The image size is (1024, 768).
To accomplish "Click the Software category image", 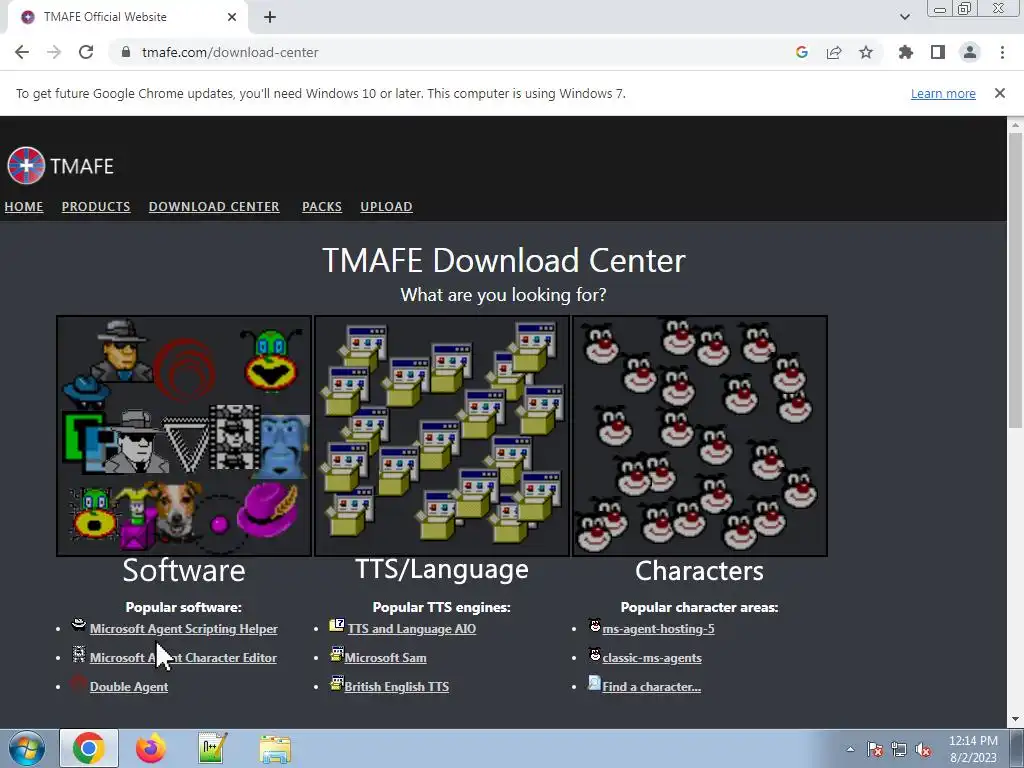I will click(x=184, y=436).
